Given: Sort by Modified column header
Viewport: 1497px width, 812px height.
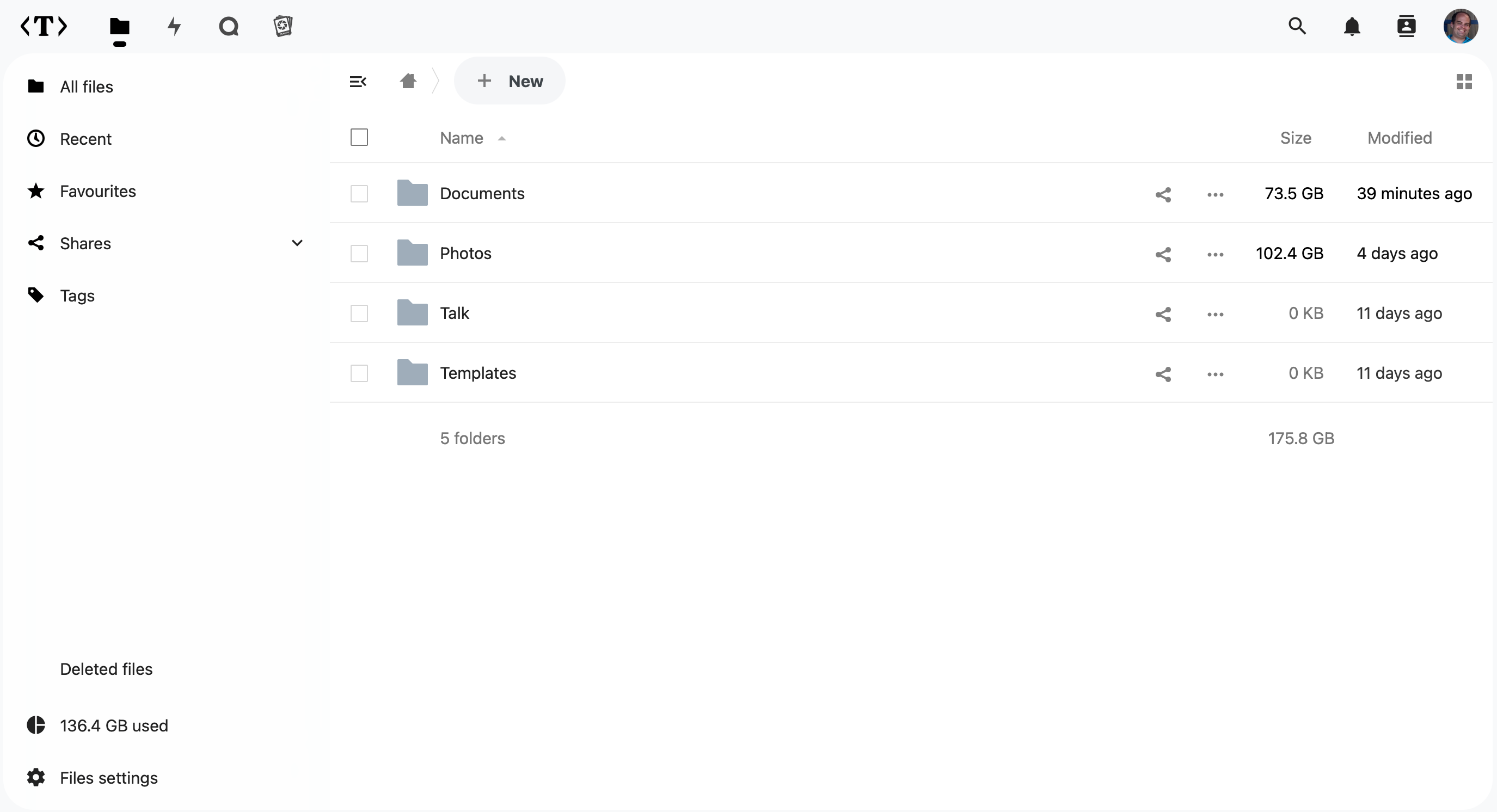Looking at the screenshot, I should tap(1400, 138).
